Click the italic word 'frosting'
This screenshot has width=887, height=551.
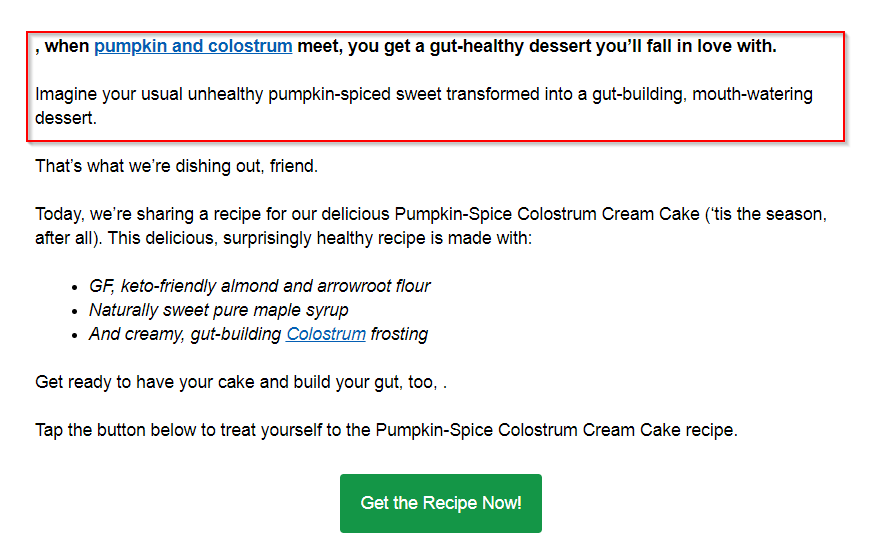pos(399,334)
